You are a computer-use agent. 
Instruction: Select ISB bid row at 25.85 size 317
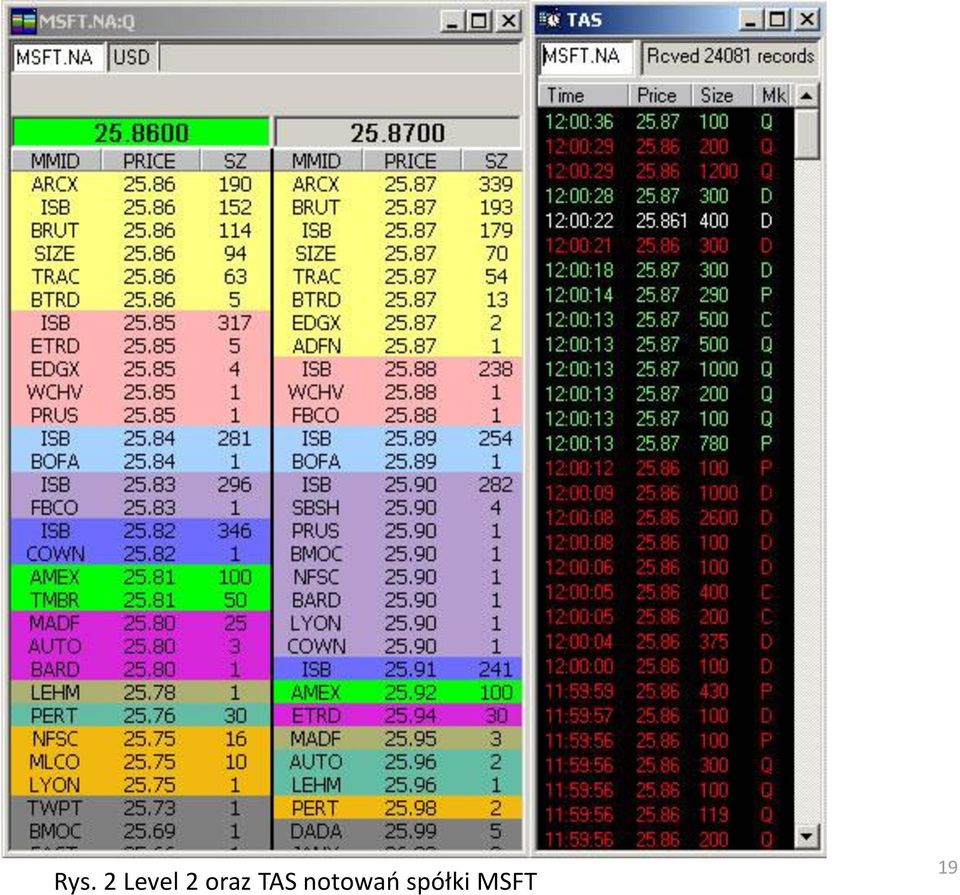coord(141,323)
